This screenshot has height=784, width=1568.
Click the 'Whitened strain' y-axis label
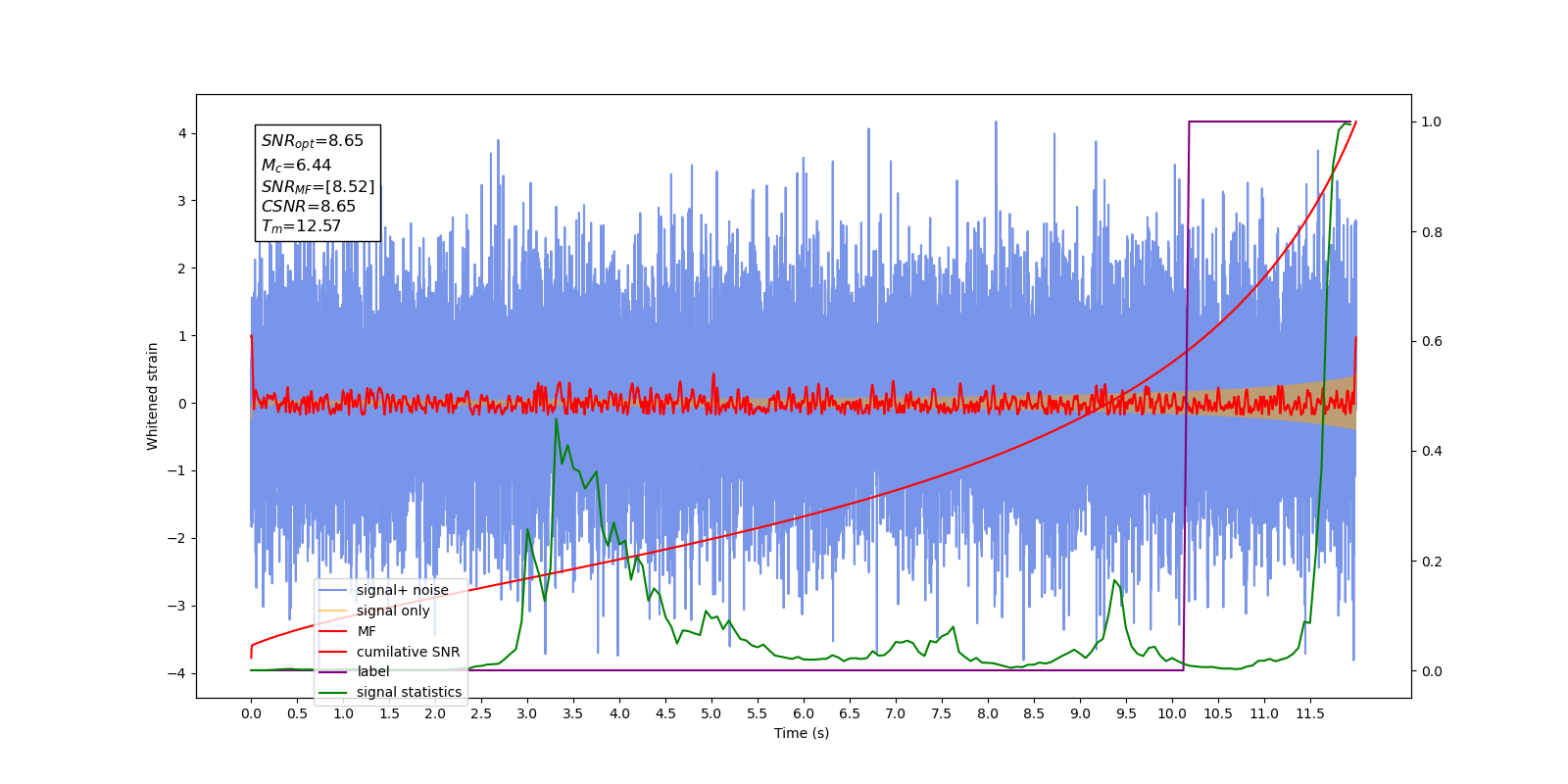153,396
